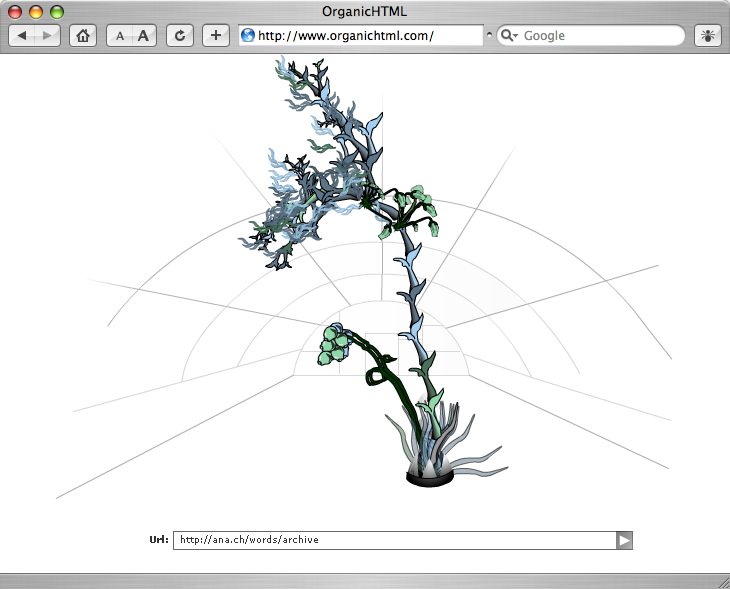Add bookmark using the plus button
Image resolution: width=730 pixels, height=589 pixels.
pos(216,36)
